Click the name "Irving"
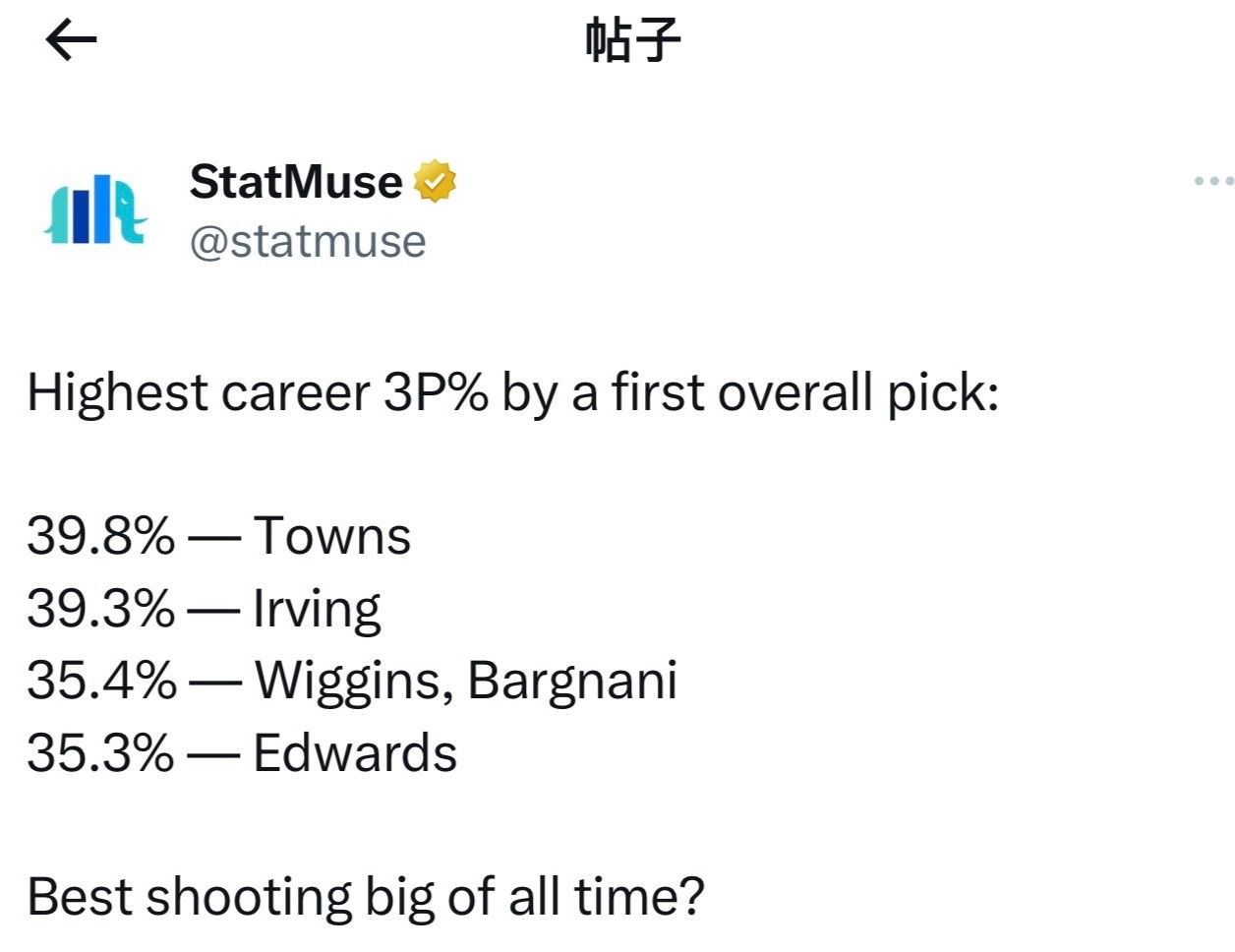The height and width of the screenshot is (952, 1235). point(317,609)
